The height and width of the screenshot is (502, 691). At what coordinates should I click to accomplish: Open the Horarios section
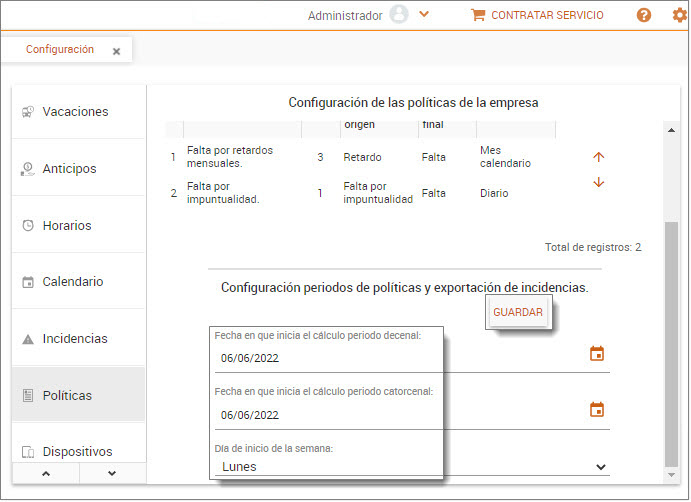[x=66, y=226]
